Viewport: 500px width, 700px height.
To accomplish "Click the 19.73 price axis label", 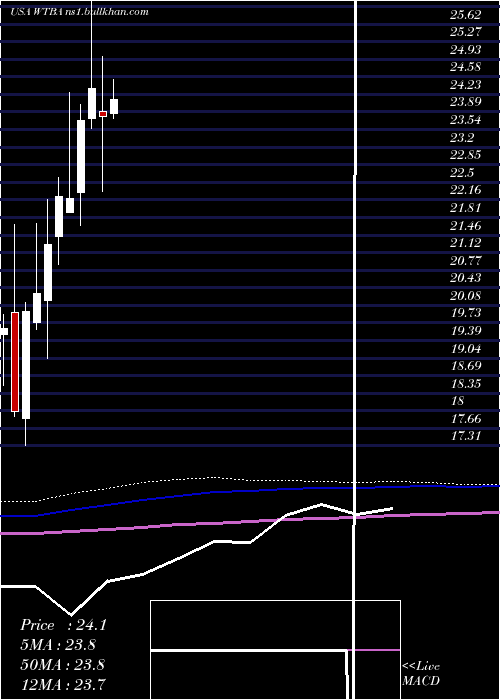I will pyautogui.click(x=466, y=313).
